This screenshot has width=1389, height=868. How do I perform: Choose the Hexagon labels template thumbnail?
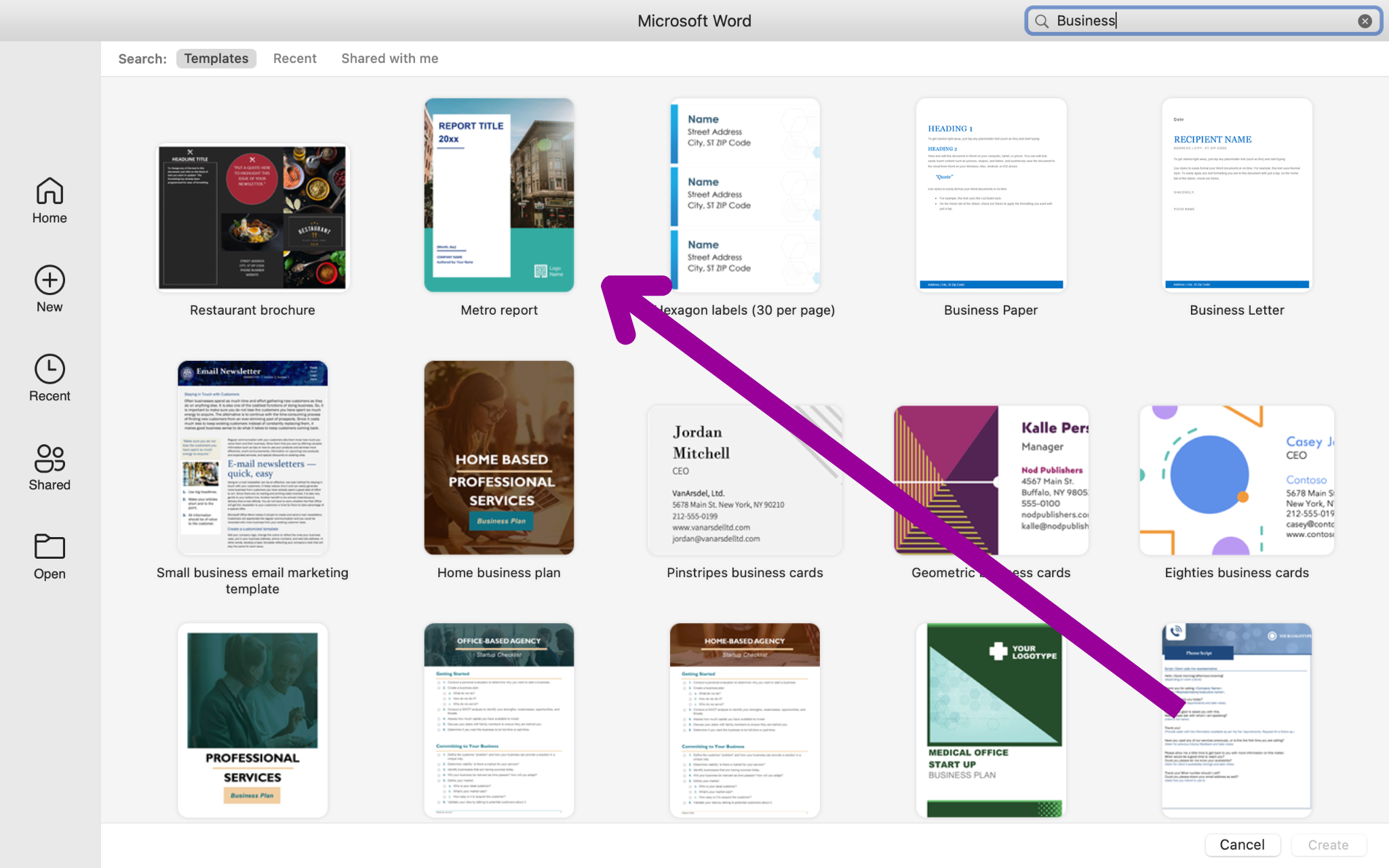tap(745, 195)
